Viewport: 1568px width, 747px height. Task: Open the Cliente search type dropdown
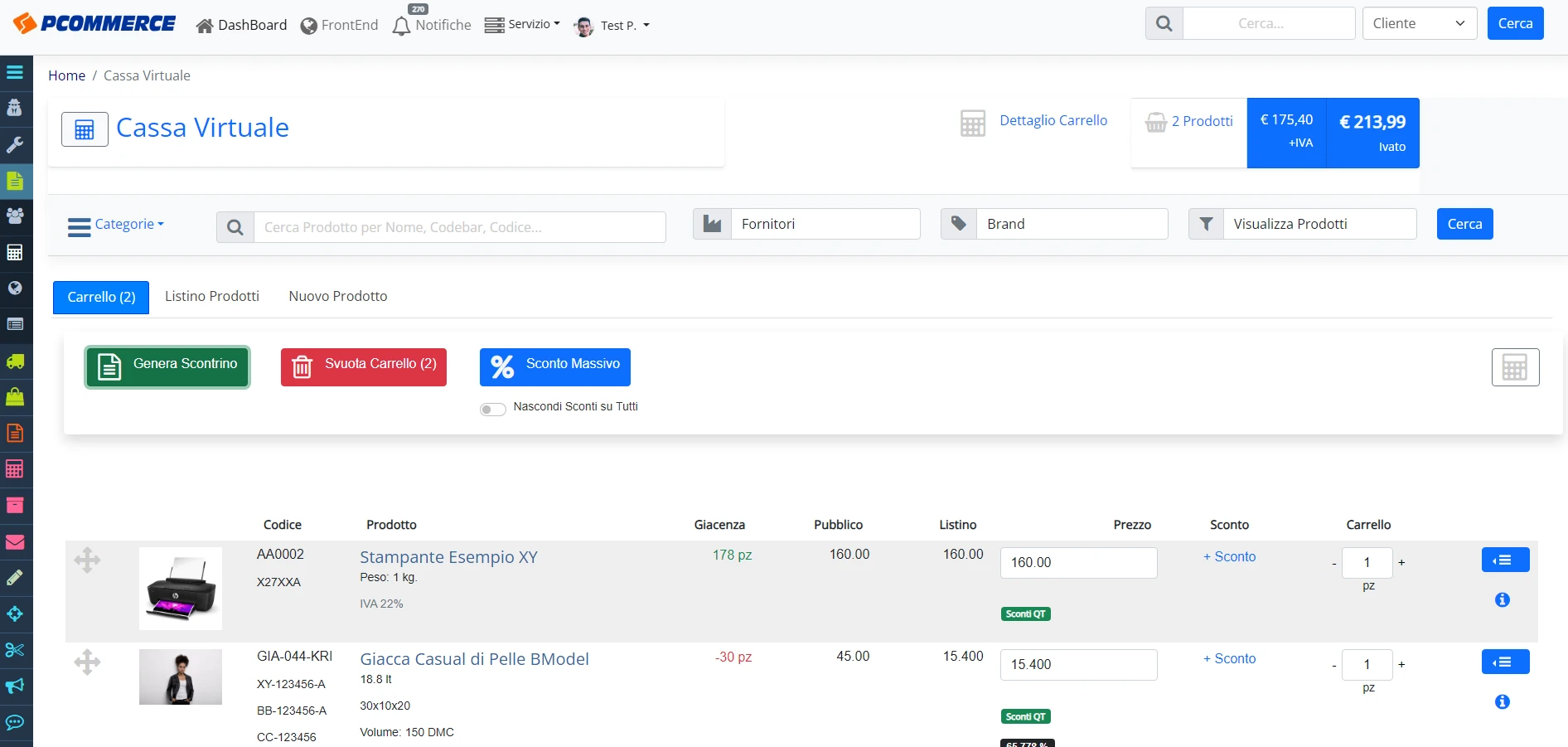click(x=1420, y=23)
